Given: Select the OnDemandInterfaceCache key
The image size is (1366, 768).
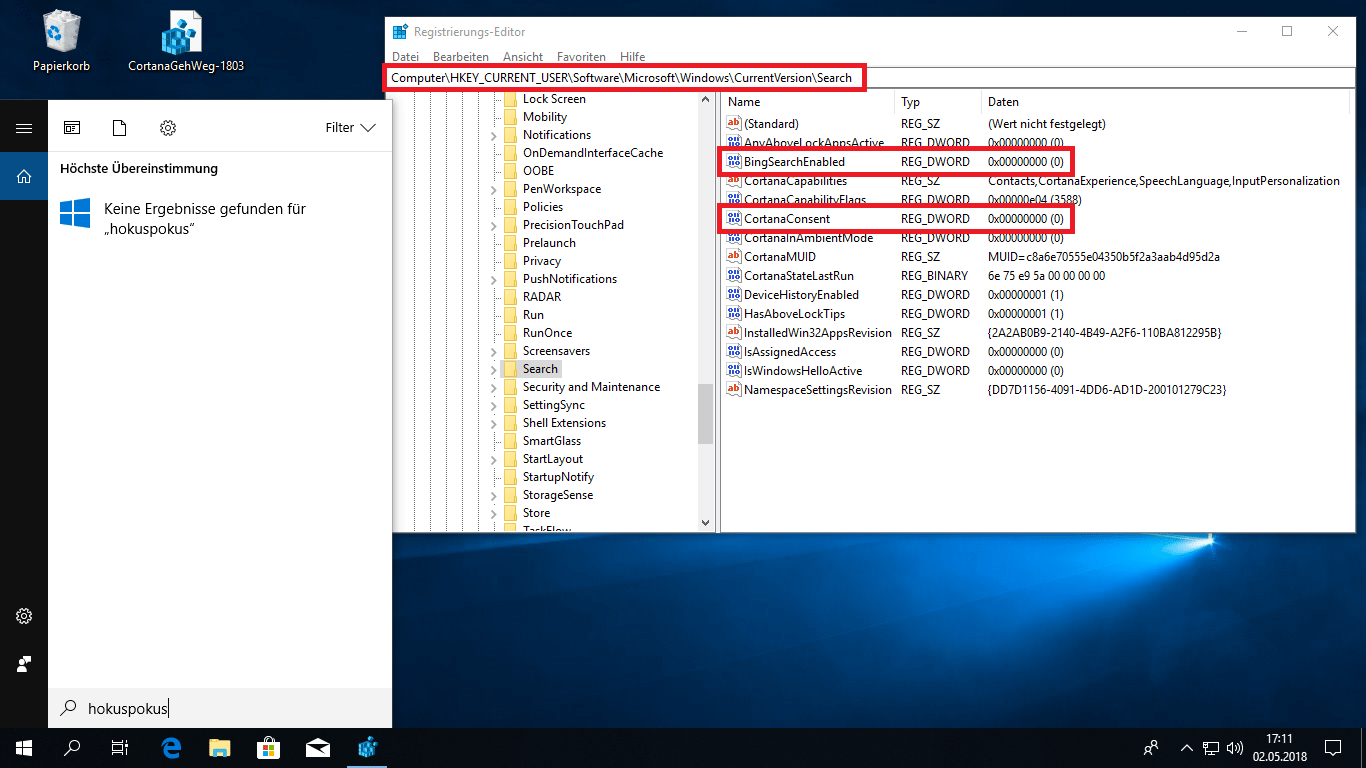Looking at the screenshot, I should click(x=593, y=153).
